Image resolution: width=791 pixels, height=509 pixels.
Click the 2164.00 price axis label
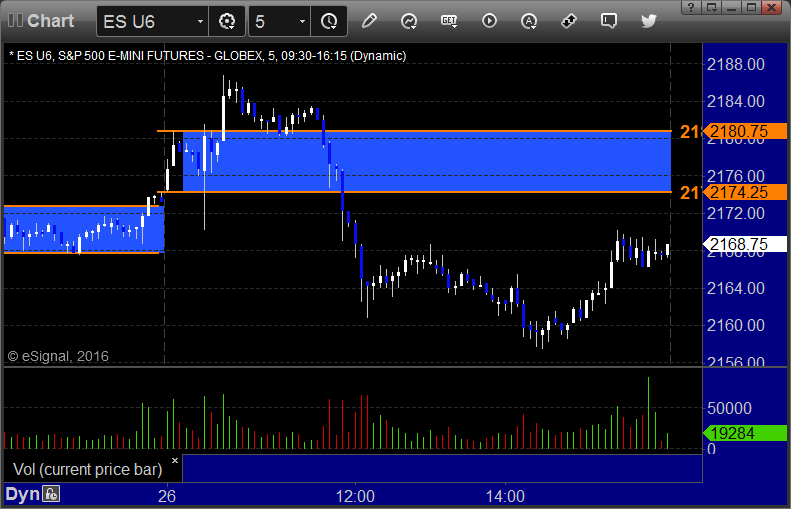736,288
